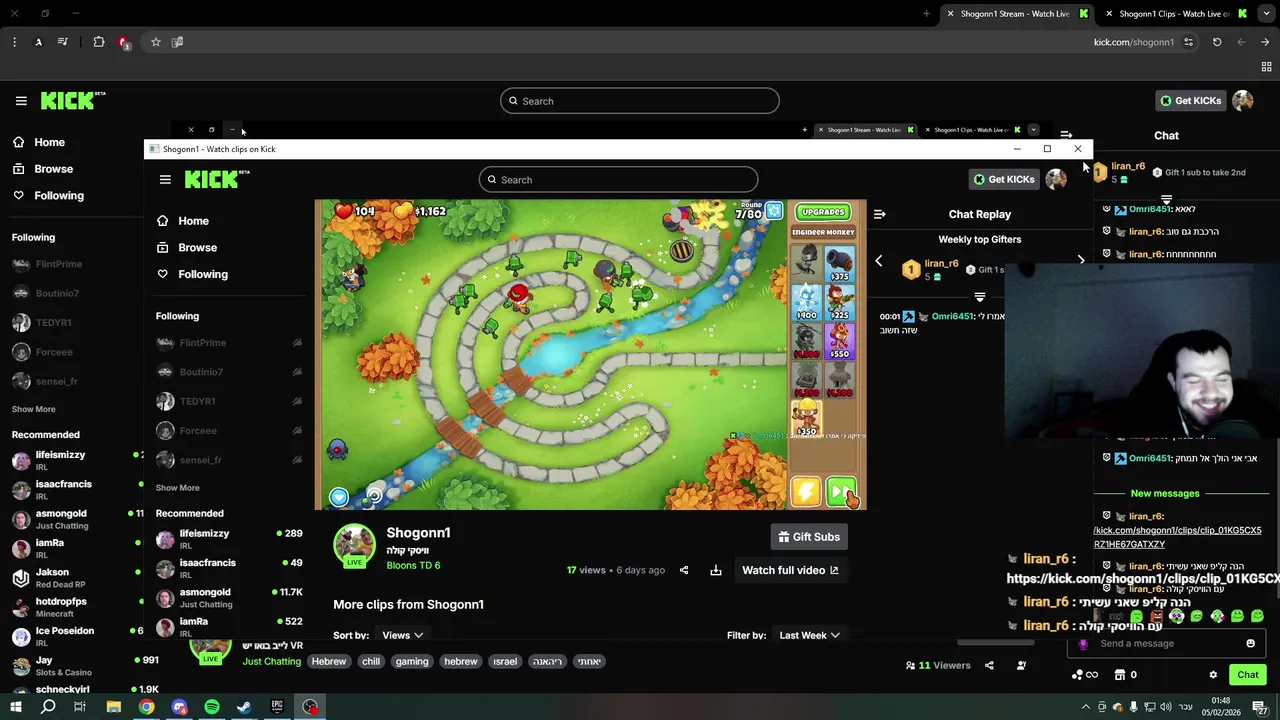The image size is (1280, 720).
Task: Collapse background Chat panel arrow icon
Action: tap(1067, 135)
